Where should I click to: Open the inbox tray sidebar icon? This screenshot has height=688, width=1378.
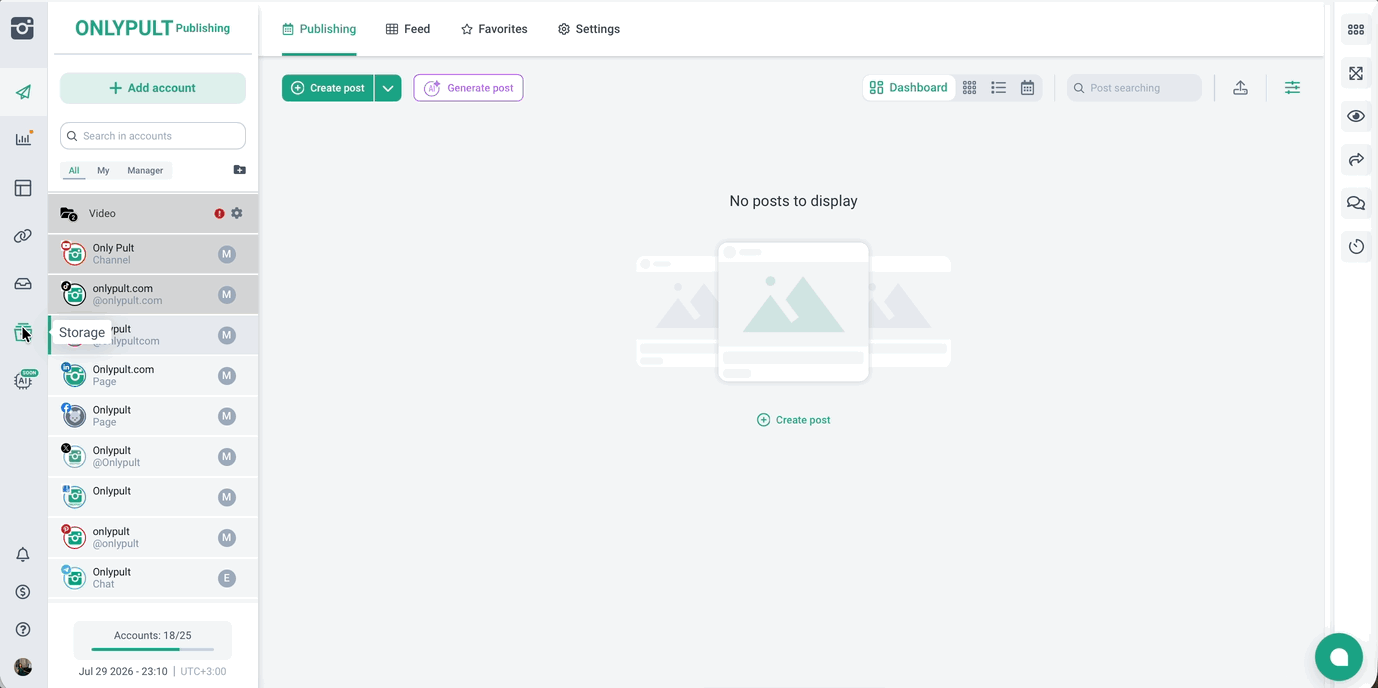point(23,284)
